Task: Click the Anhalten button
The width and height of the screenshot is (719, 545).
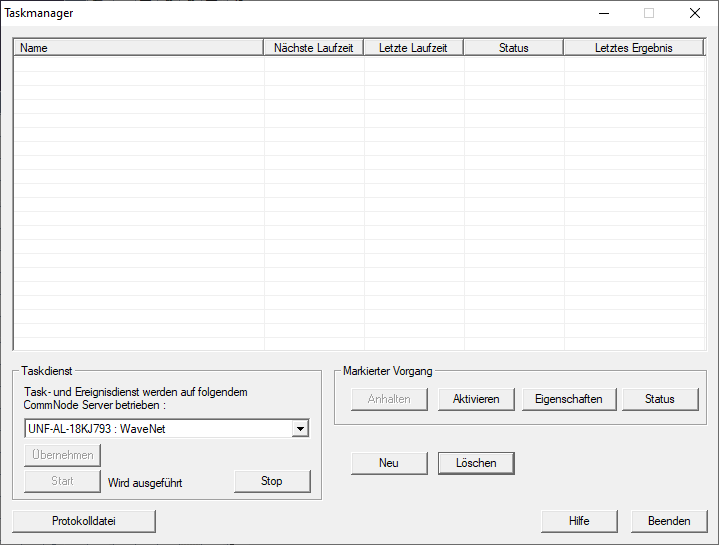Action: click(389, 399)
